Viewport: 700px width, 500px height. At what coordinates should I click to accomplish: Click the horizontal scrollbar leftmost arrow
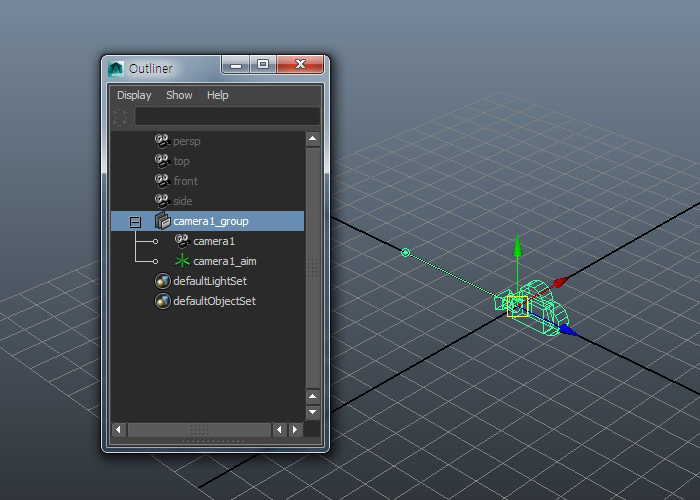tap(118, 429)
